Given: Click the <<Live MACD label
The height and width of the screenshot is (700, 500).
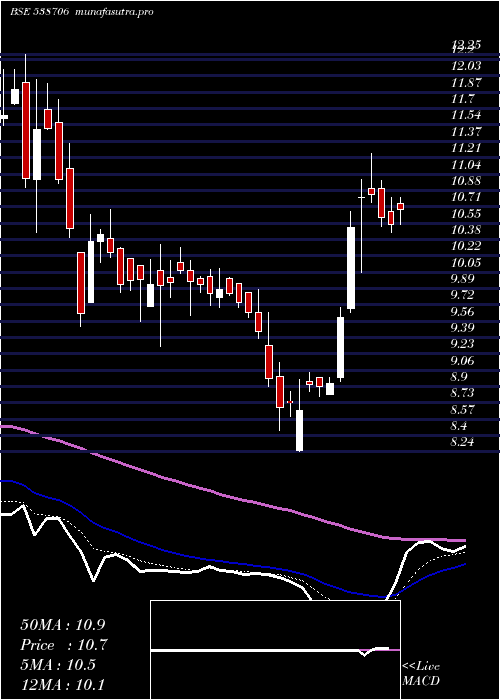Looking at the screenshot, I should tap(421, 673).
